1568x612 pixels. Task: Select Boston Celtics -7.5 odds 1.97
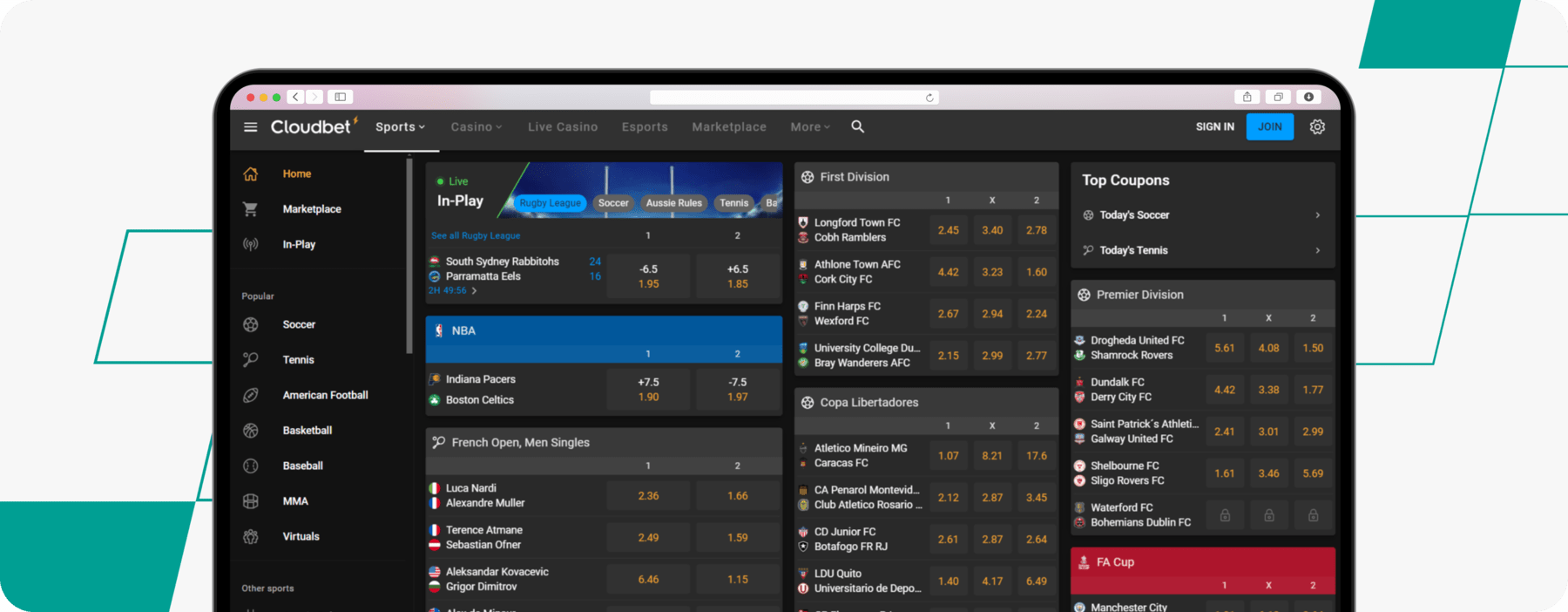tap(738, 390)
